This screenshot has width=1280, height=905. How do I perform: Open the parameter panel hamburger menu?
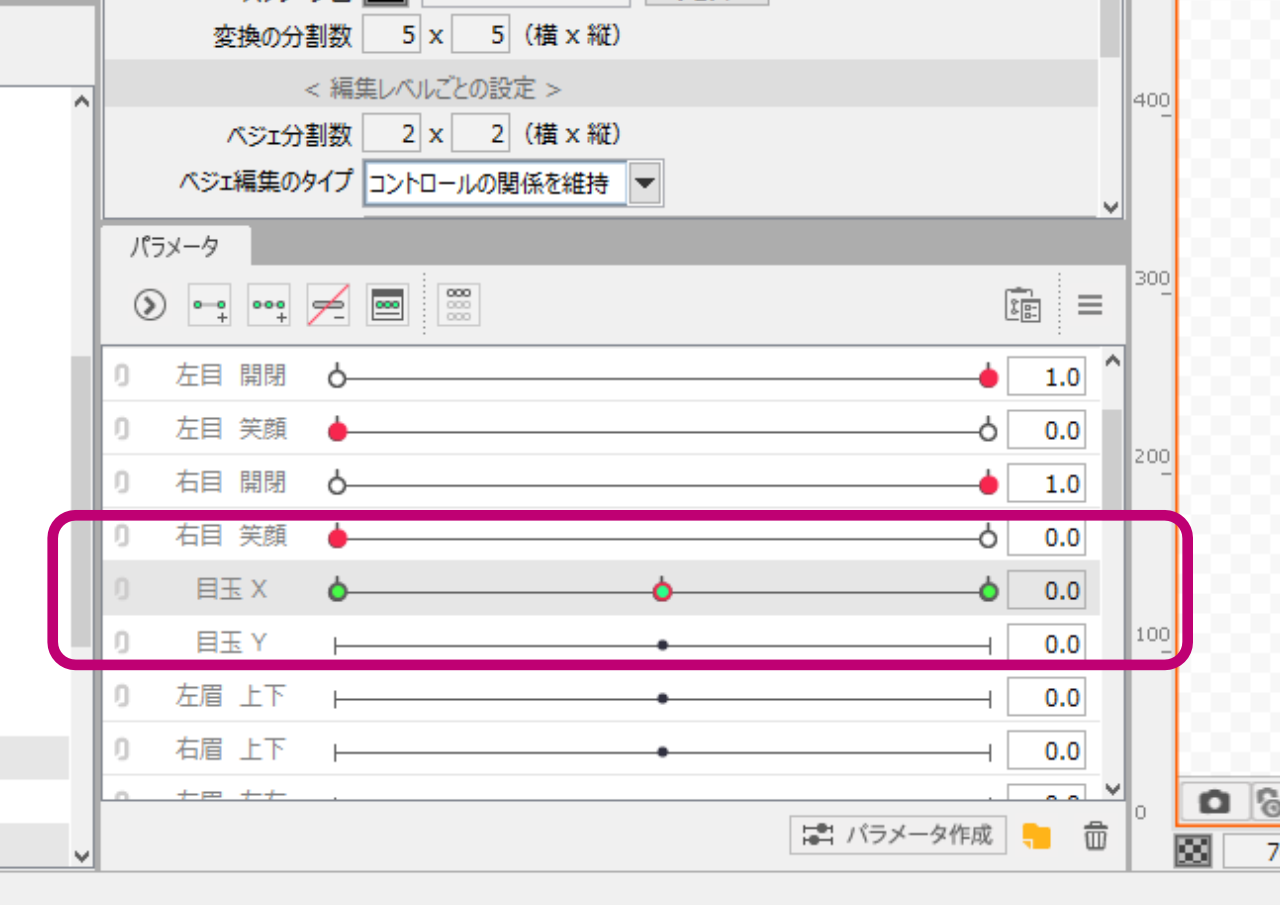click(x=1090, y=305)
